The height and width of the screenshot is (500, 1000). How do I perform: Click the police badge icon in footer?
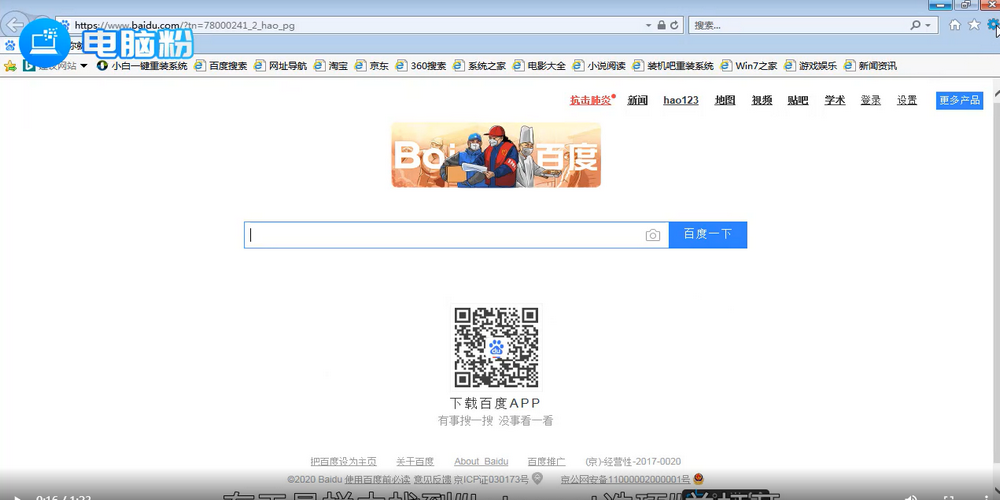[x=698, y=479]
